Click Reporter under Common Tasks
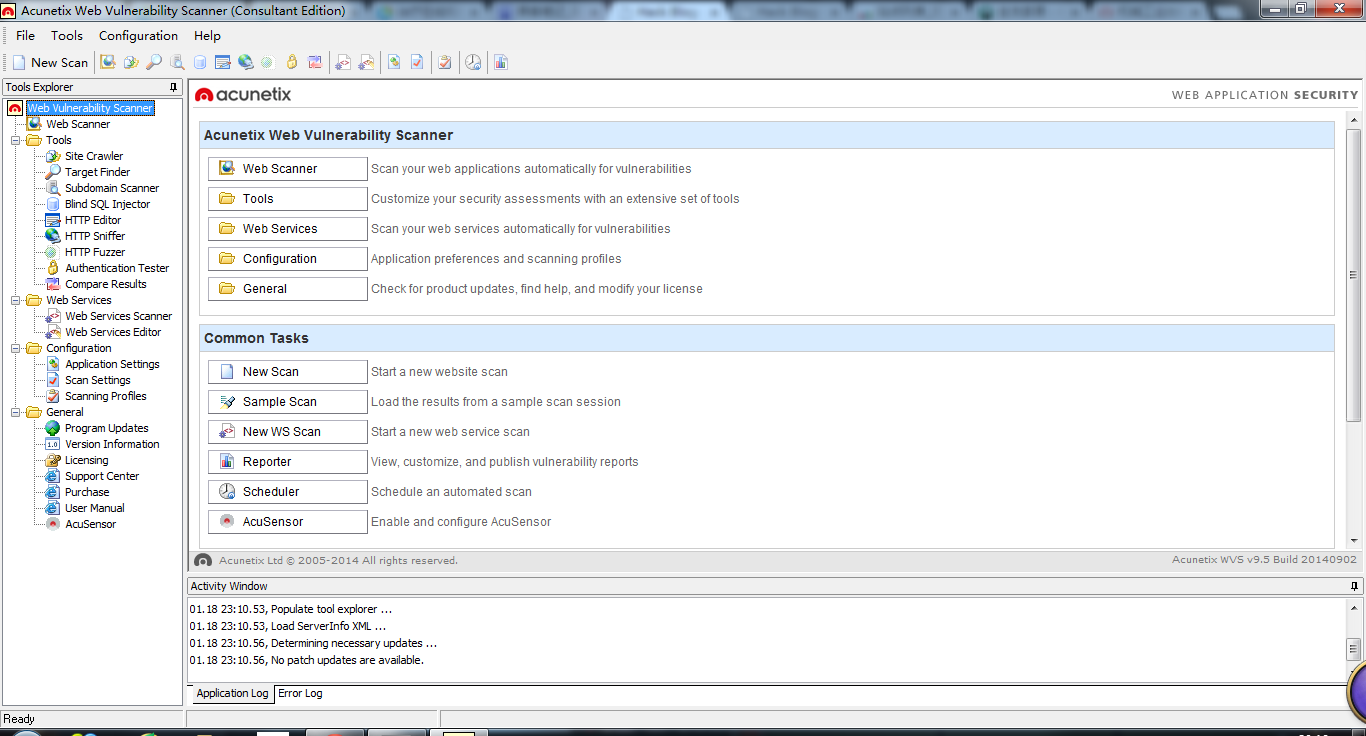This screenshot has height=736, width=1366. [288, 462]
